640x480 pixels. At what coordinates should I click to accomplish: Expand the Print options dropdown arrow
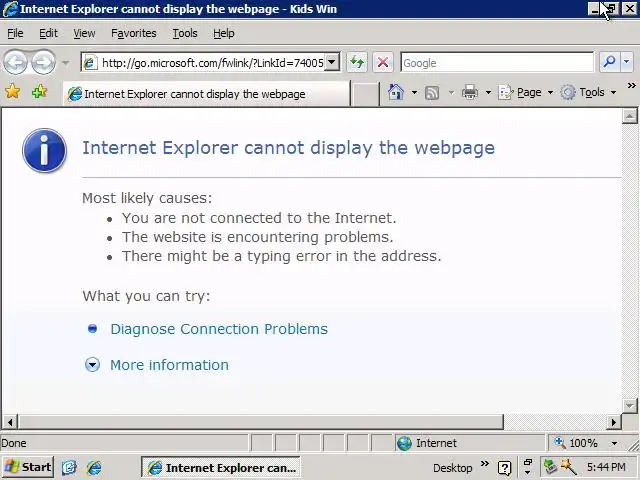click(x=488, y=93)
